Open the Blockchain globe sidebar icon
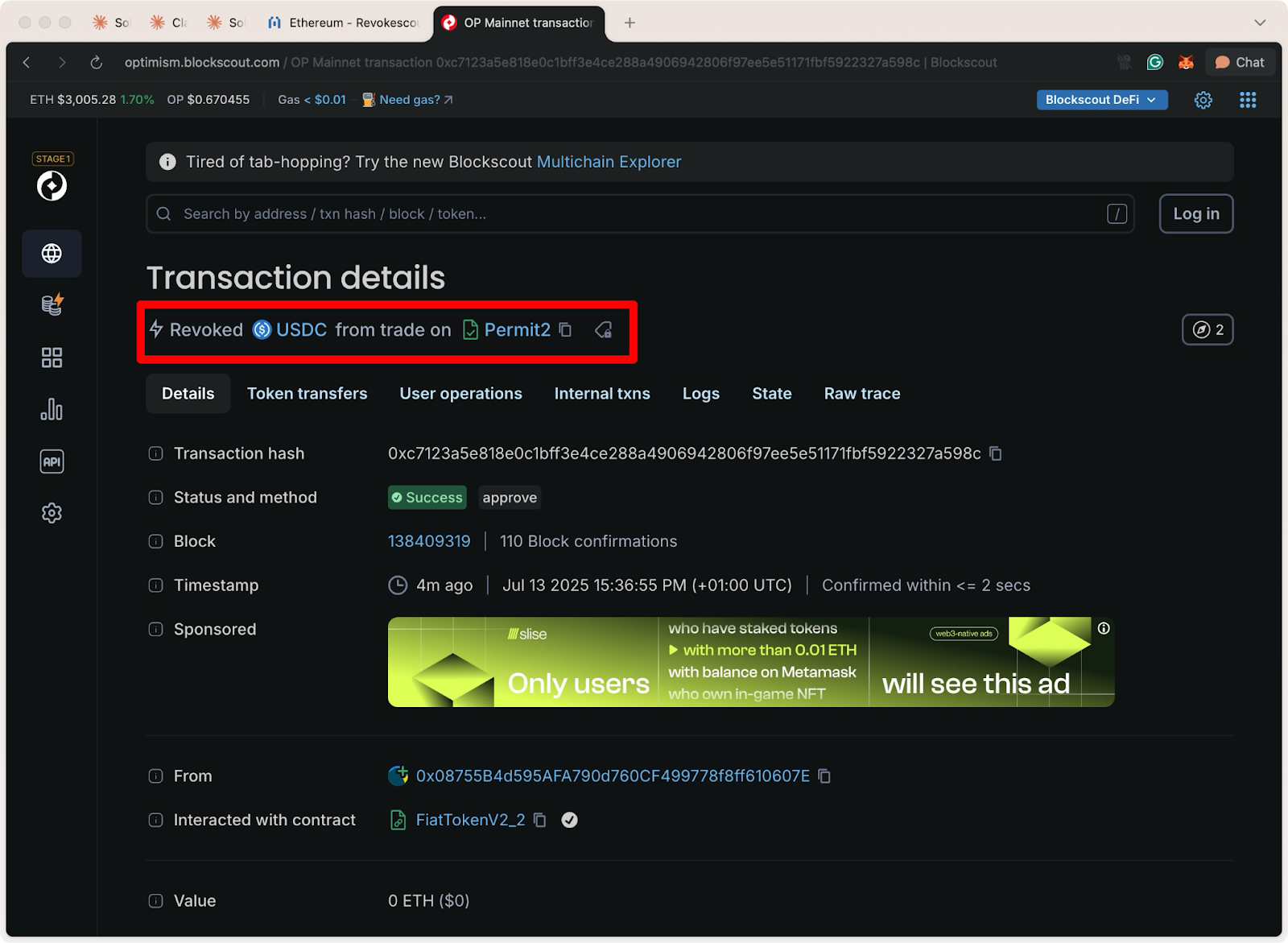 [x=52, y=254]
